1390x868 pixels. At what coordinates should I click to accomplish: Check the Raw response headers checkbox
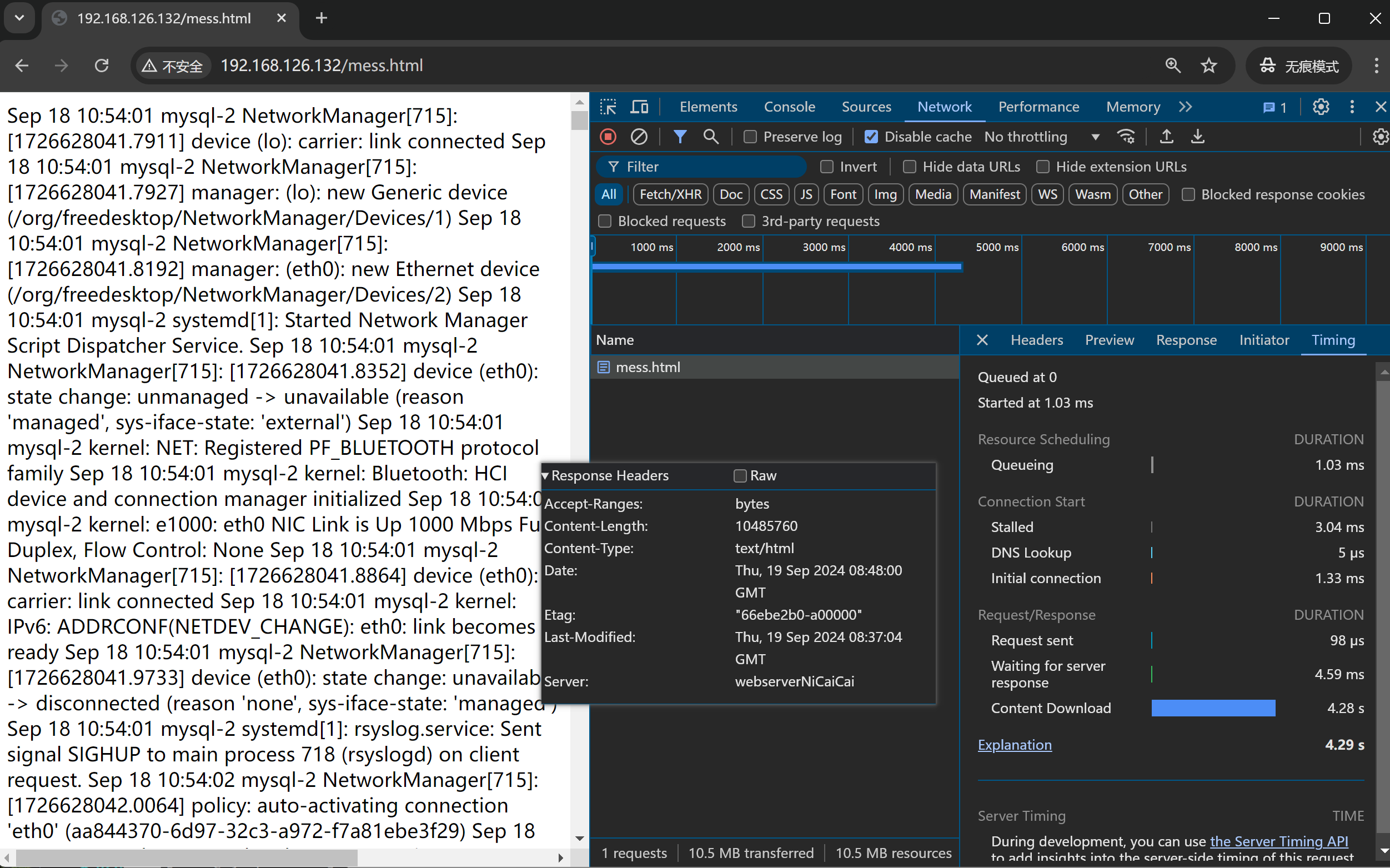tap(740, 476)
